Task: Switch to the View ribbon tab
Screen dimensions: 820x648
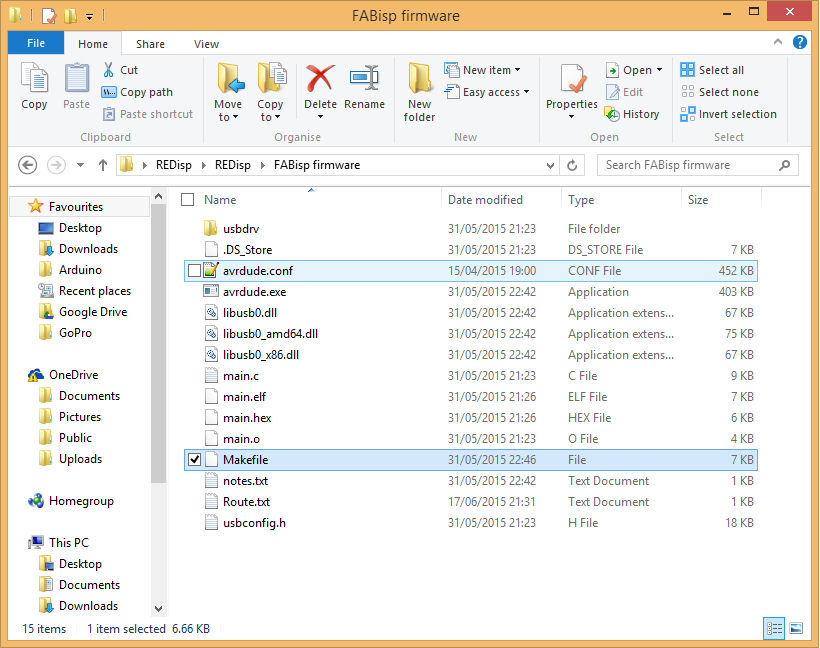Action: coord(206,44)
